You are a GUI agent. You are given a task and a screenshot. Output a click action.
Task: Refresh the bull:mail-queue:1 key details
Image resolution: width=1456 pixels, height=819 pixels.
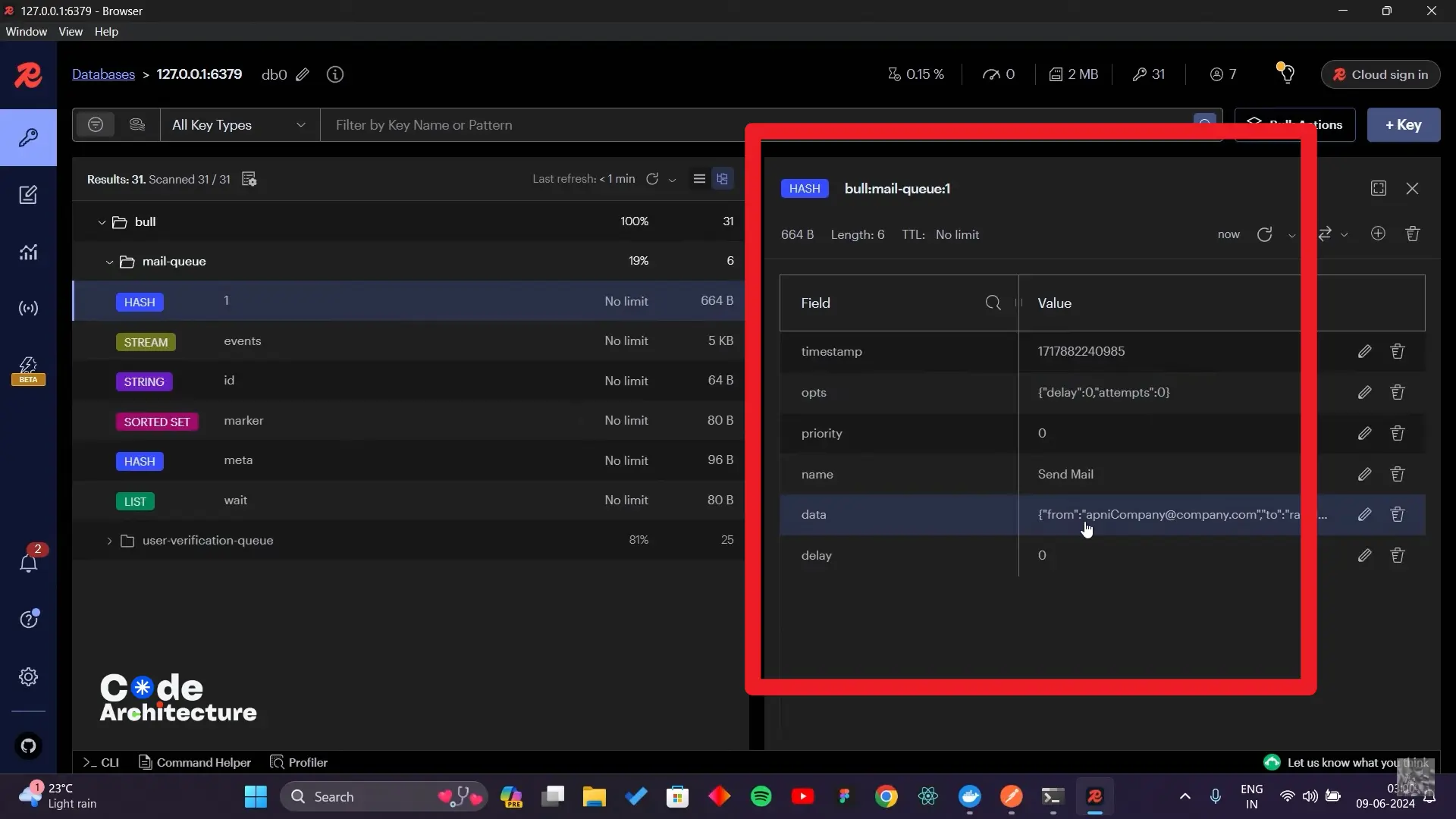[x=1264, y=234]
